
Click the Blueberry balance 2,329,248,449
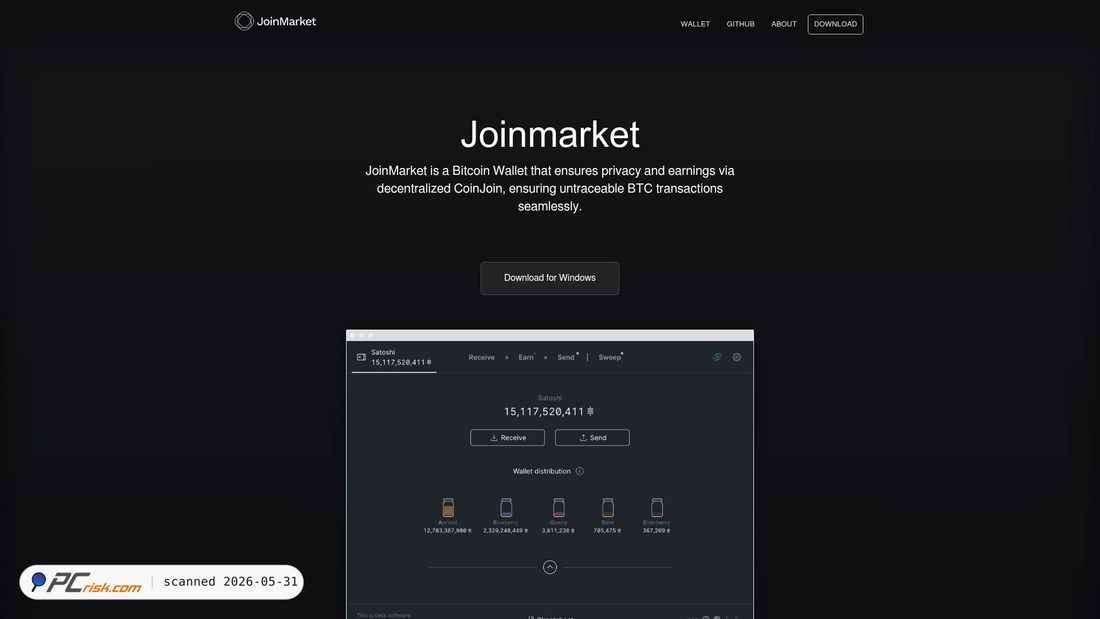point(506,531)
